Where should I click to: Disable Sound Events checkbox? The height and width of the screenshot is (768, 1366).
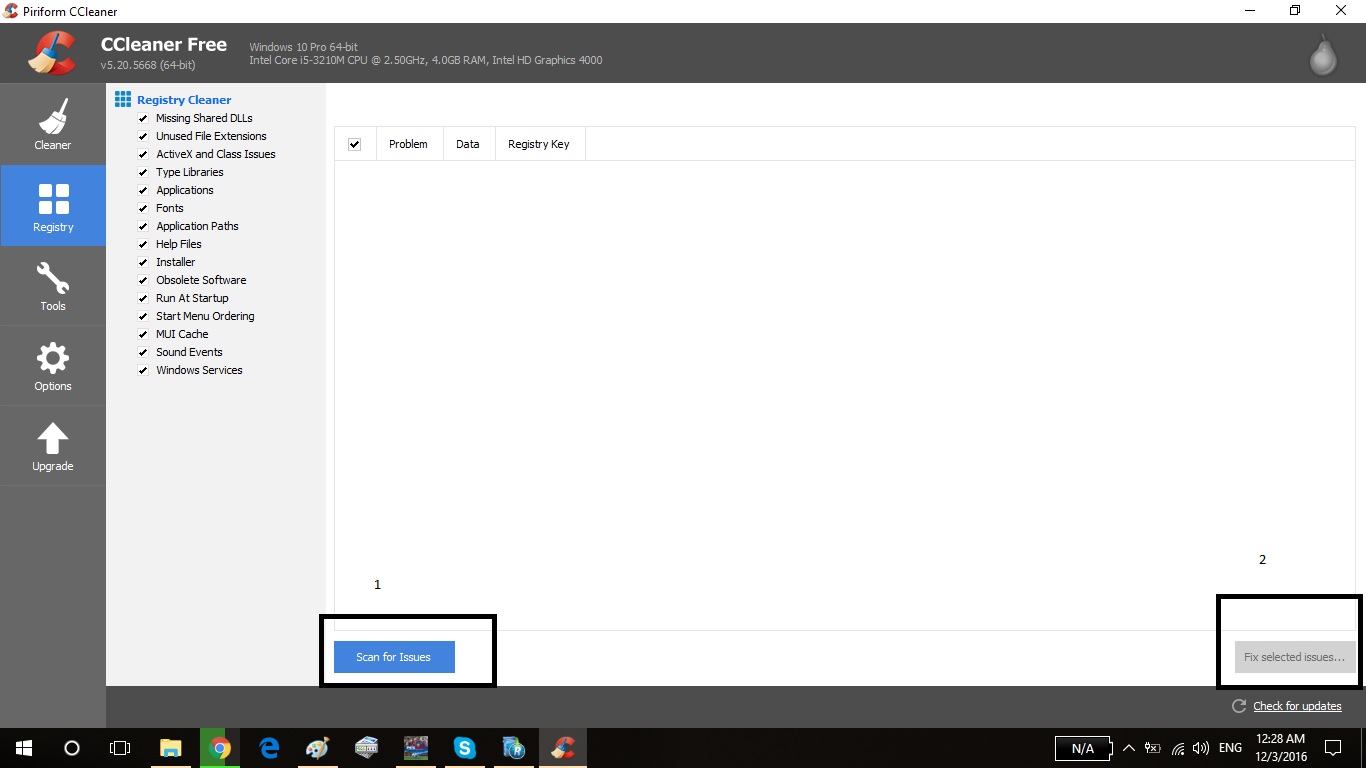click(x=143, y=352)
